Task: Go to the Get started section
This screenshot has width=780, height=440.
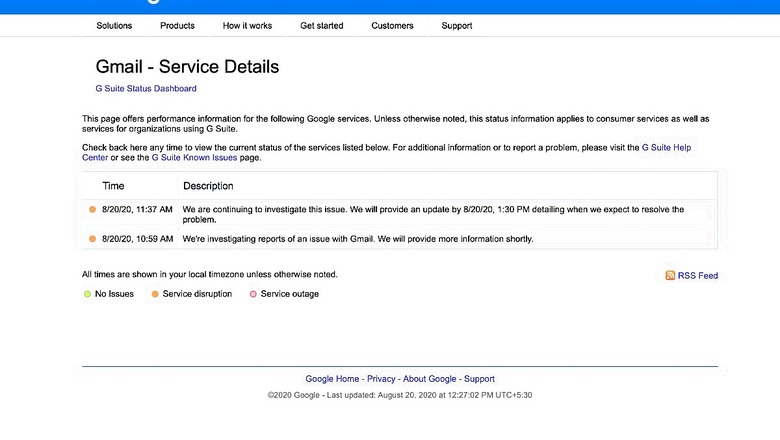Action: click(x=321, y=26)
